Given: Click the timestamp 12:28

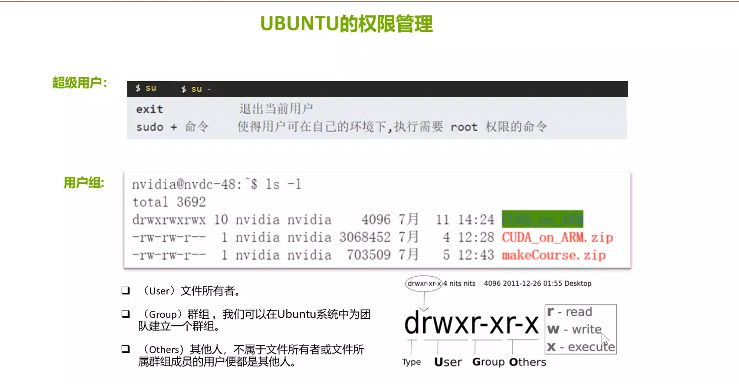Looking at the screenshot, I should [x=476, y=237].
